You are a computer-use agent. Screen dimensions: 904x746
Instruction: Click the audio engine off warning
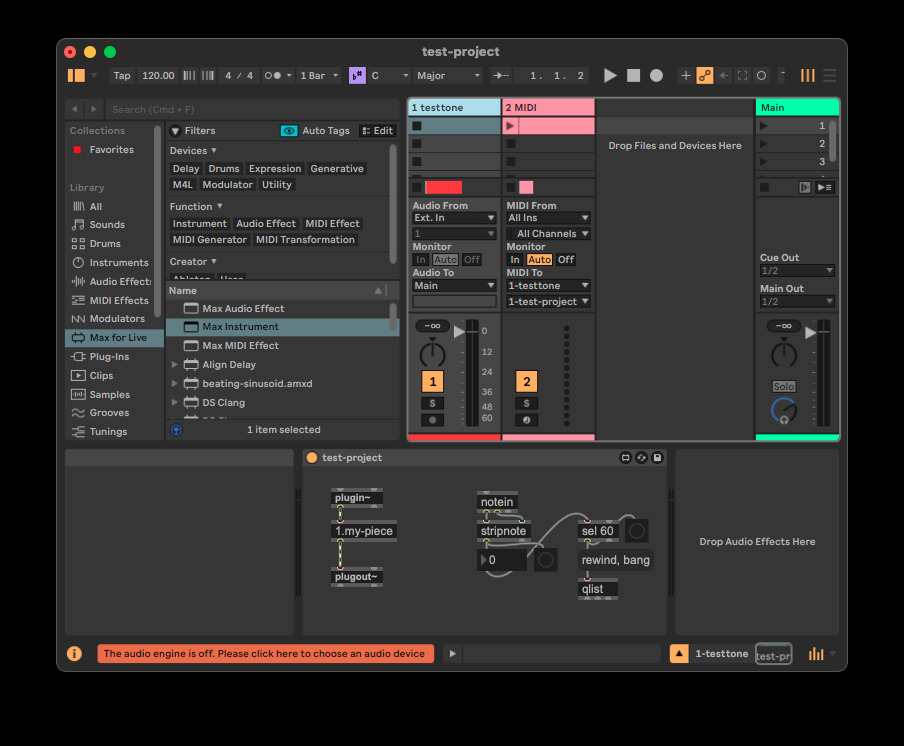[265, 654]
